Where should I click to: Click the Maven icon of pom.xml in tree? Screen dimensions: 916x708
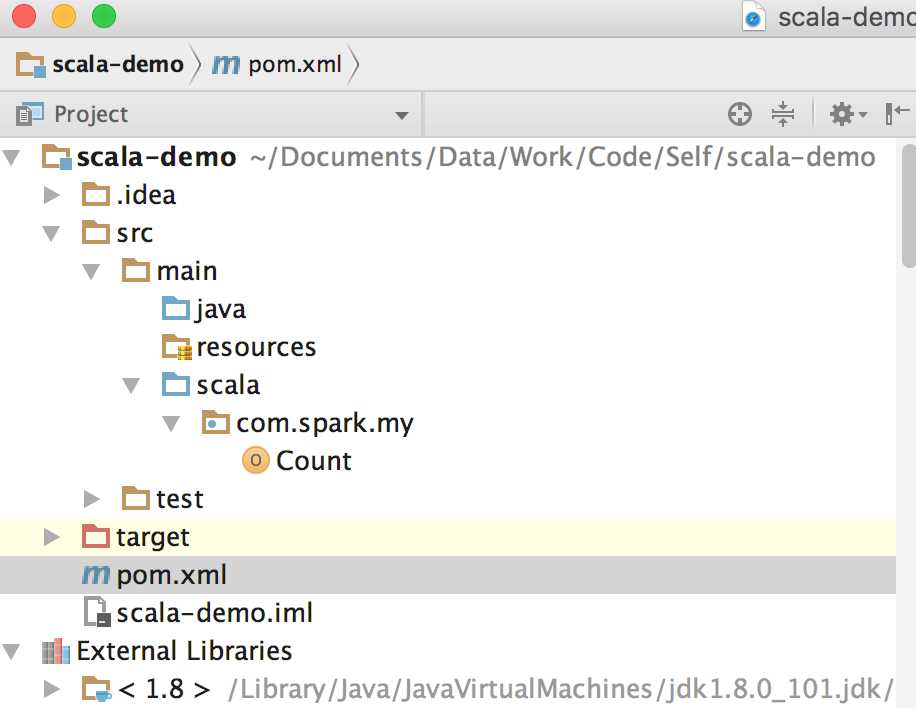(96, 575)
